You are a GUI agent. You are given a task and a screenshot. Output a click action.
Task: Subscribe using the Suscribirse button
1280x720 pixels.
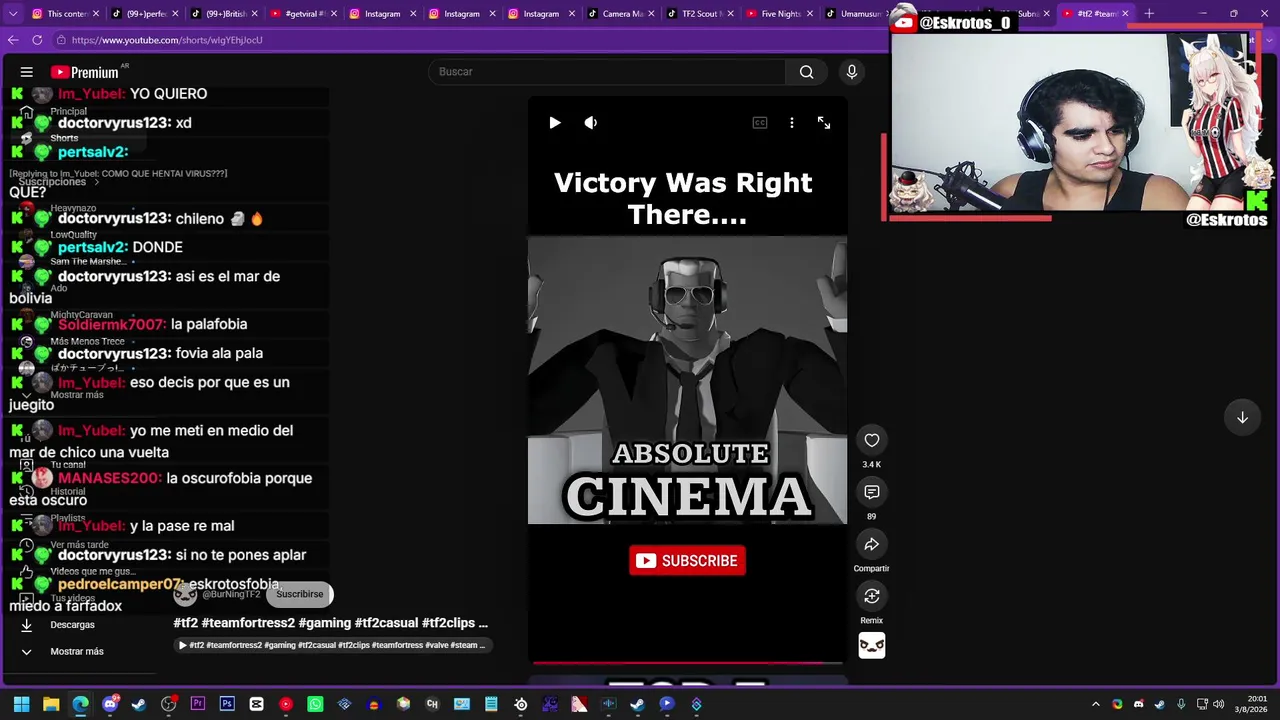tap(300, 594)
